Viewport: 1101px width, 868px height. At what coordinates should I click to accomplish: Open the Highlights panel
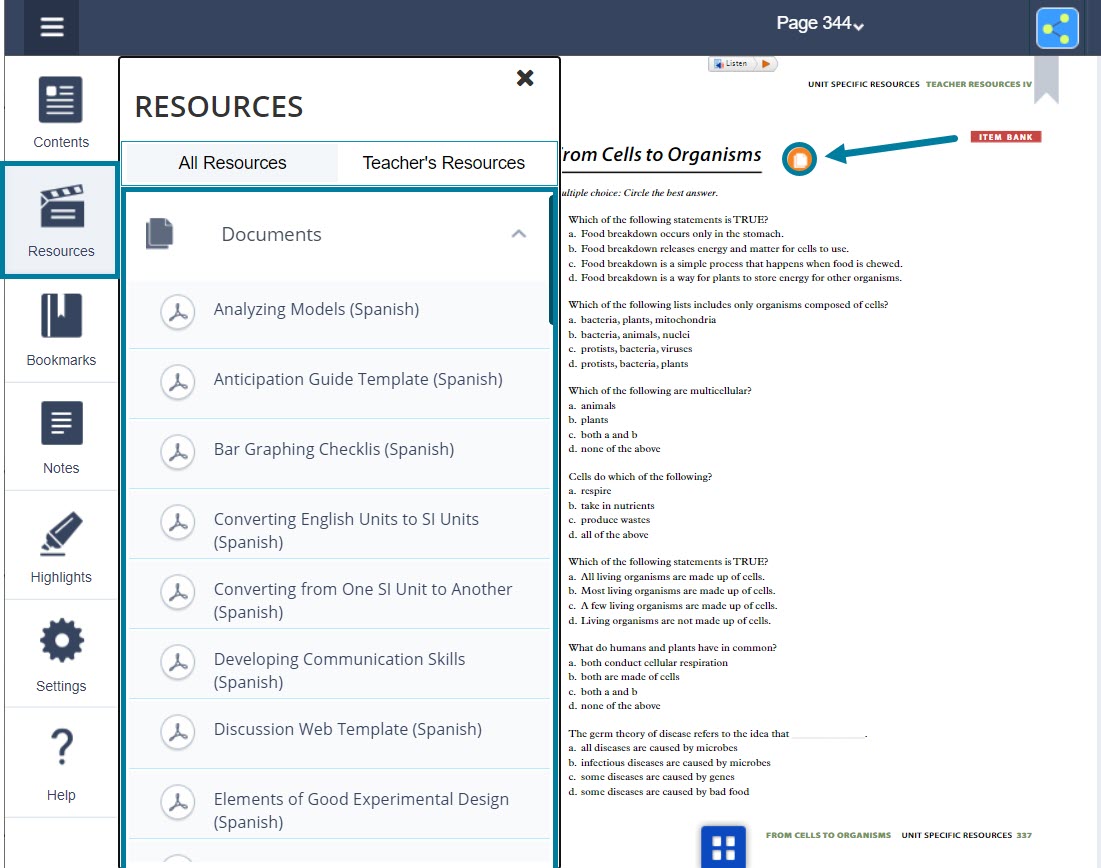click(61, 547)
